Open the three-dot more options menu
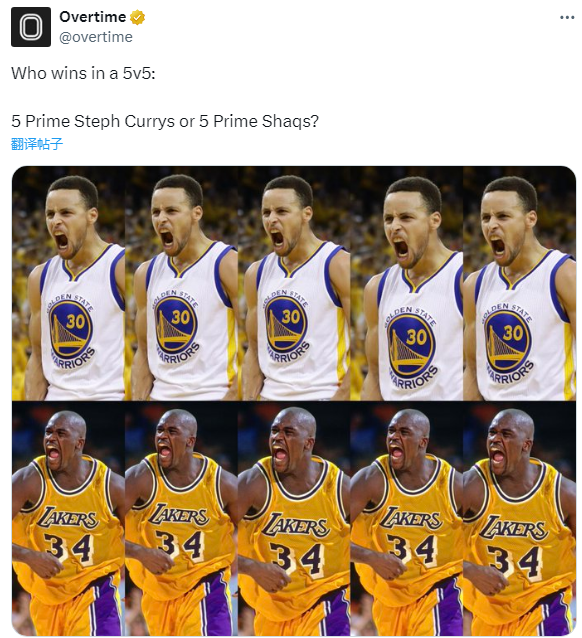Viewport: 582px width, 638px height. [567, 17]
